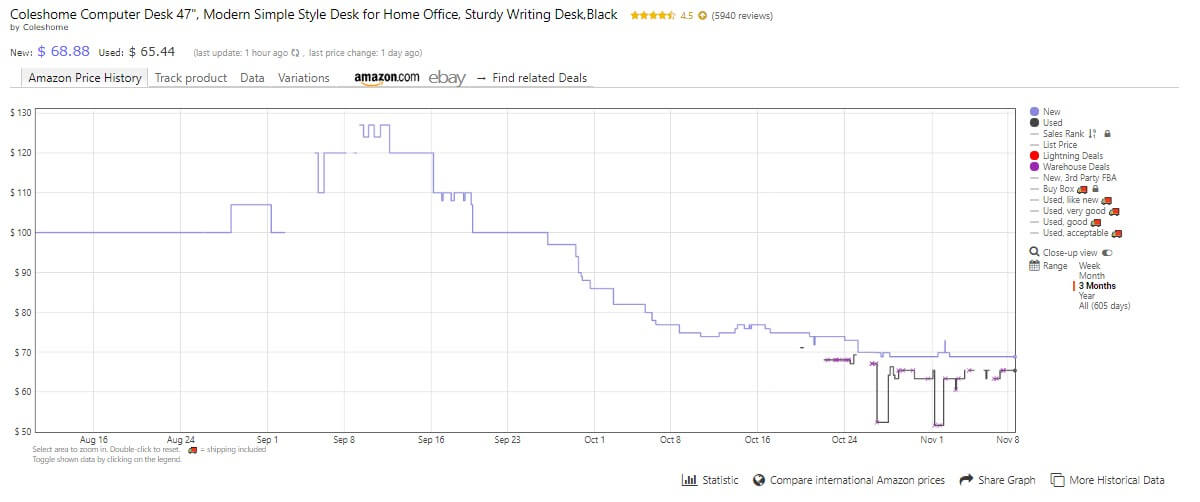Click the Compare international prices globe icon
This screenshot has height=502, width=1200.
point(759,480)
